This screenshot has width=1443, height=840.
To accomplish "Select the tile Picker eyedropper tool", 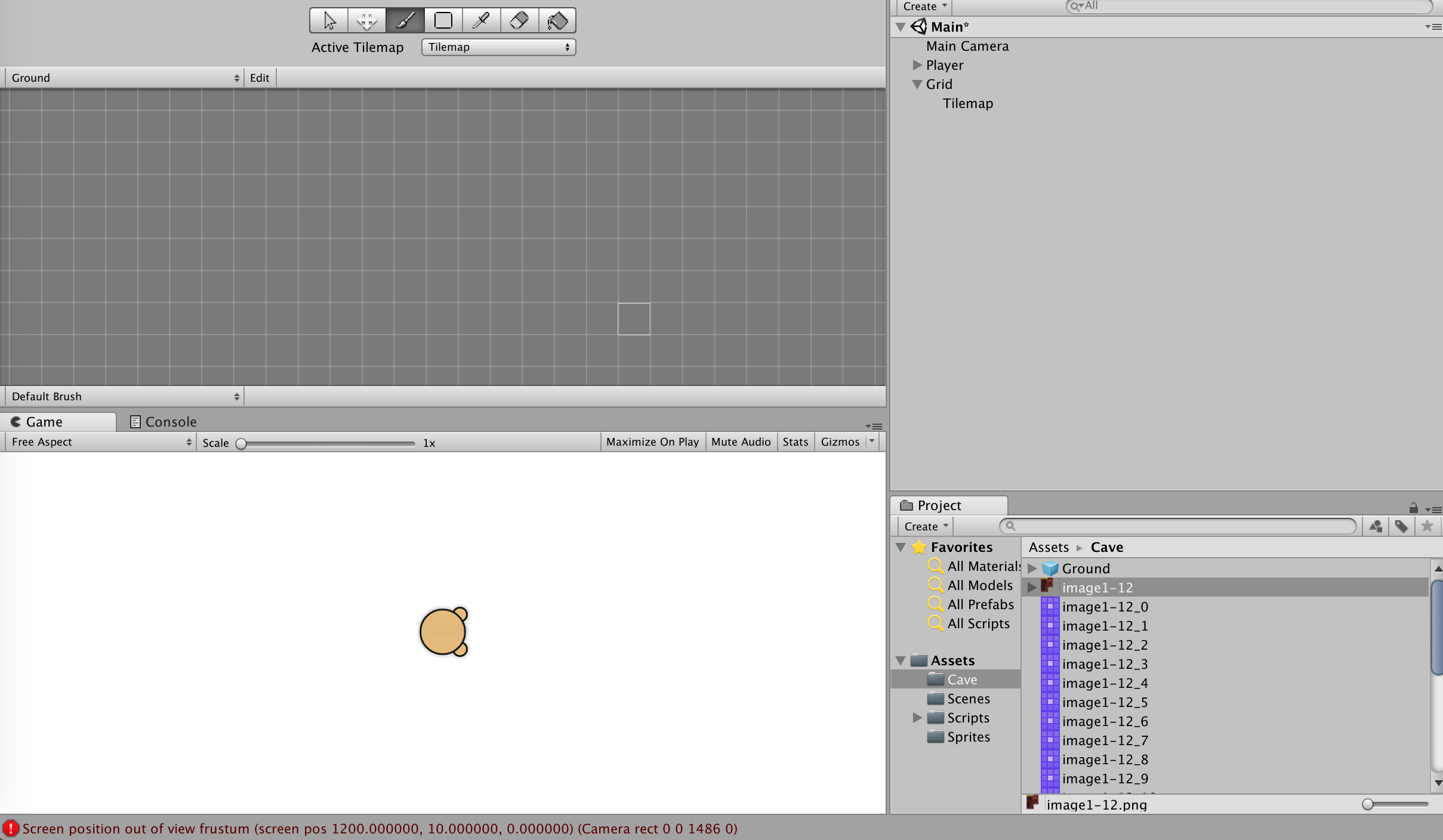I will 481,21.
